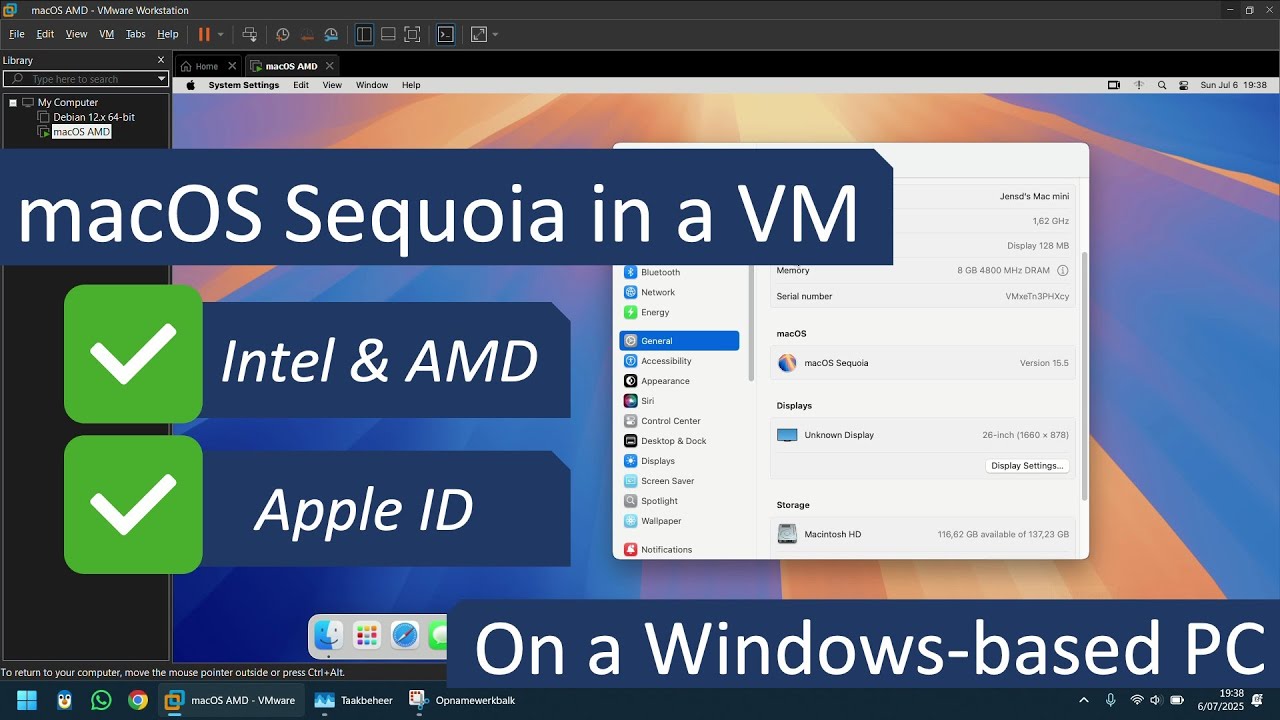Viewport: 1280px width, 720px height.
Task: Open Finder from the Dock
Action: coord(330,636)
